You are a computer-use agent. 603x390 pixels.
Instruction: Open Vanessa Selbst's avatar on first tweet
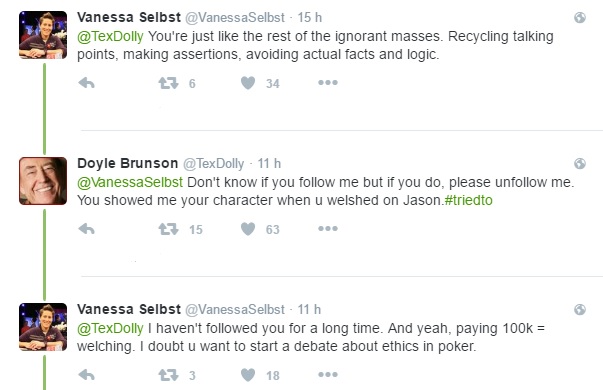coord(43,35)
